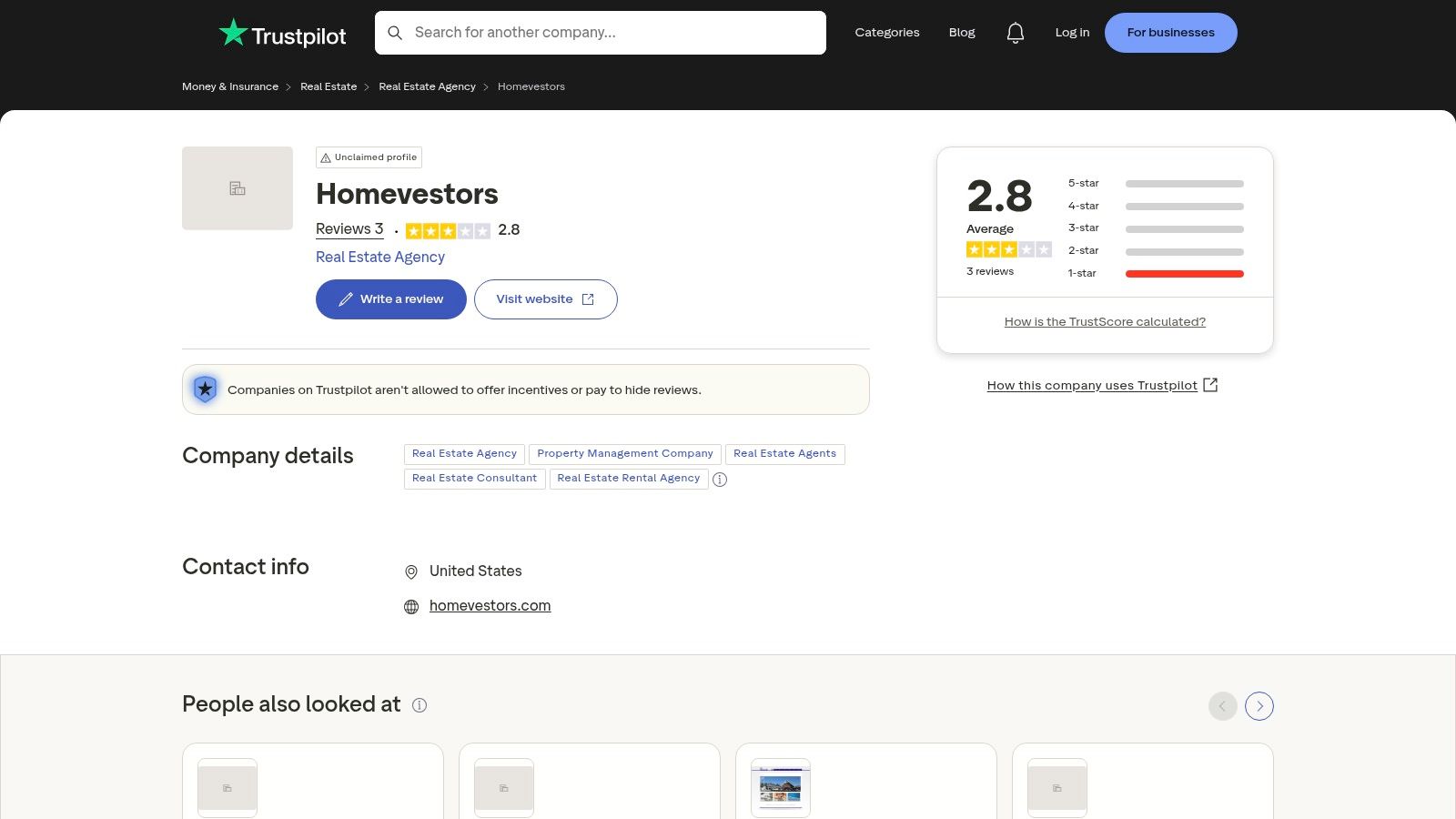Go to Real Estate Agency breadcrumb
The height and width of the screenshot is (819, 1456).
[427, 87]
